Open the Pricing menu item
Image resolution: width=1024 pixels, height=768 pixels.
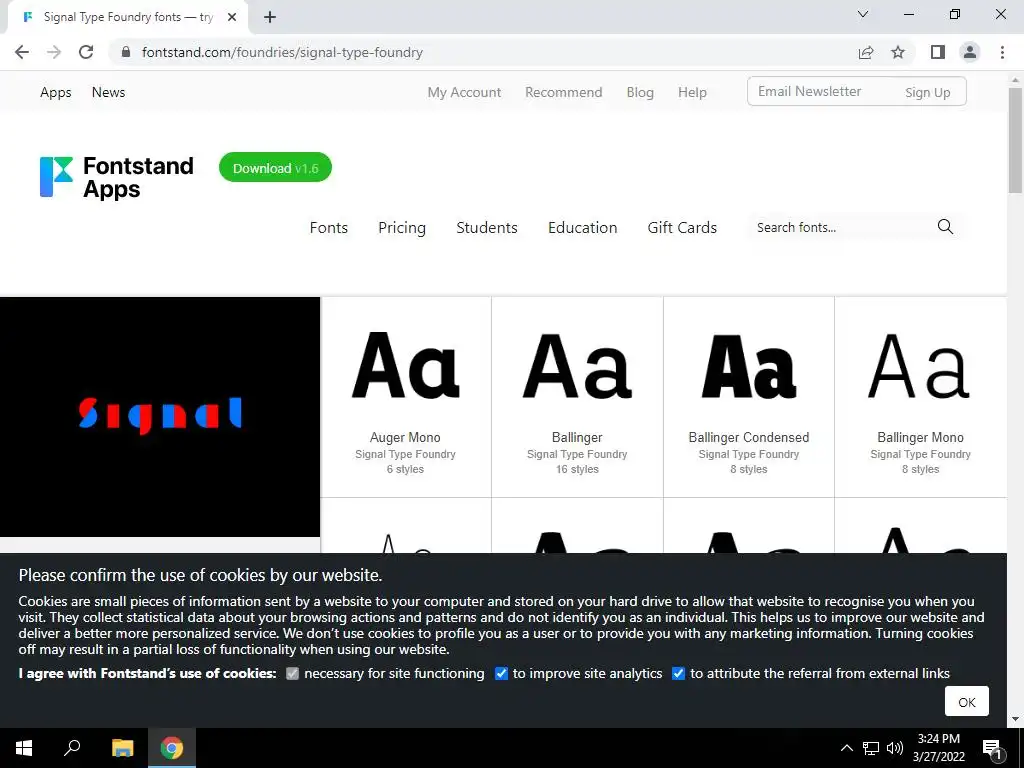click(x=402, y=227)
